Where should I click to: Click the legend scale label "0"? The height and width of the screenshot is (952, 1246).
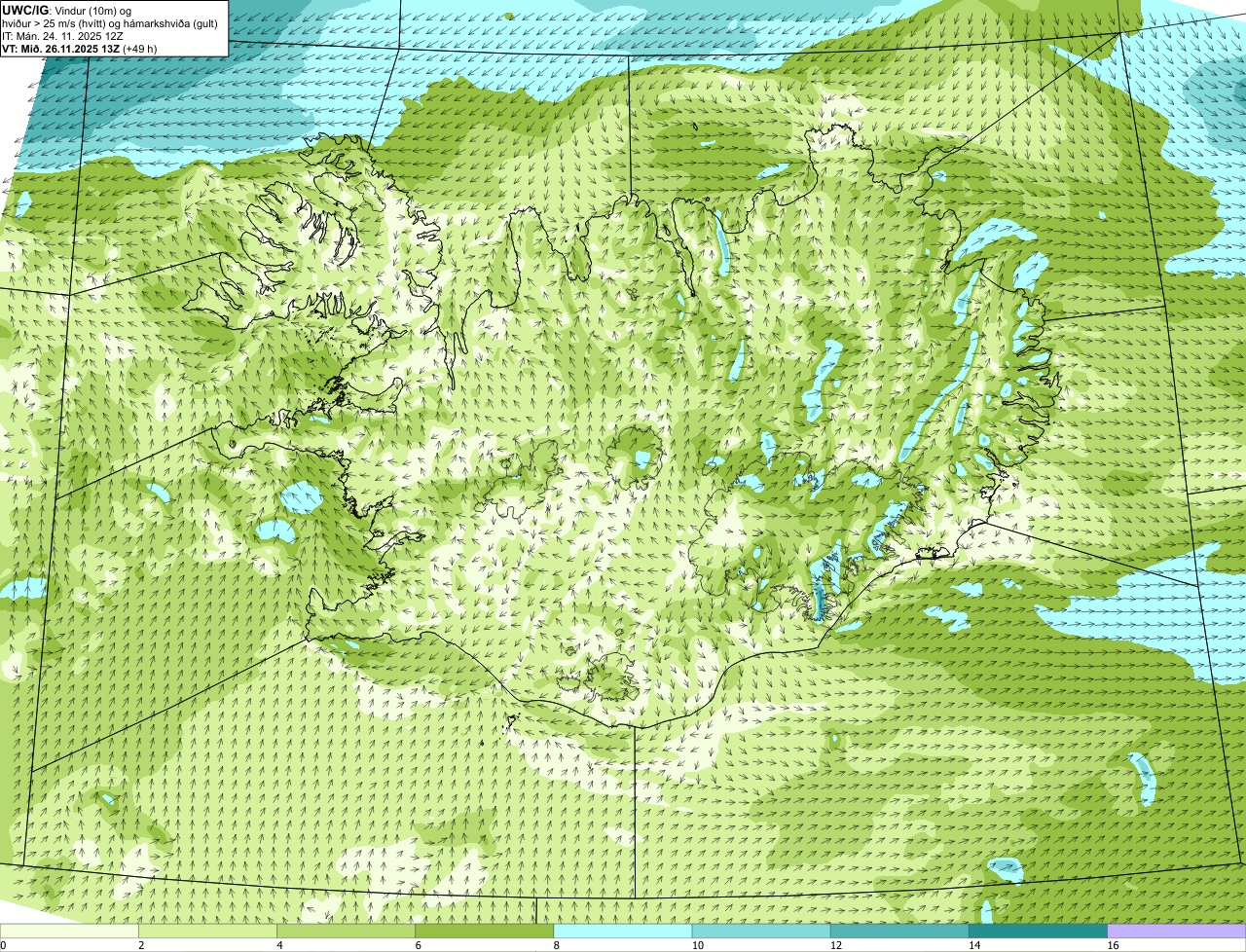[x=4, y=945]
